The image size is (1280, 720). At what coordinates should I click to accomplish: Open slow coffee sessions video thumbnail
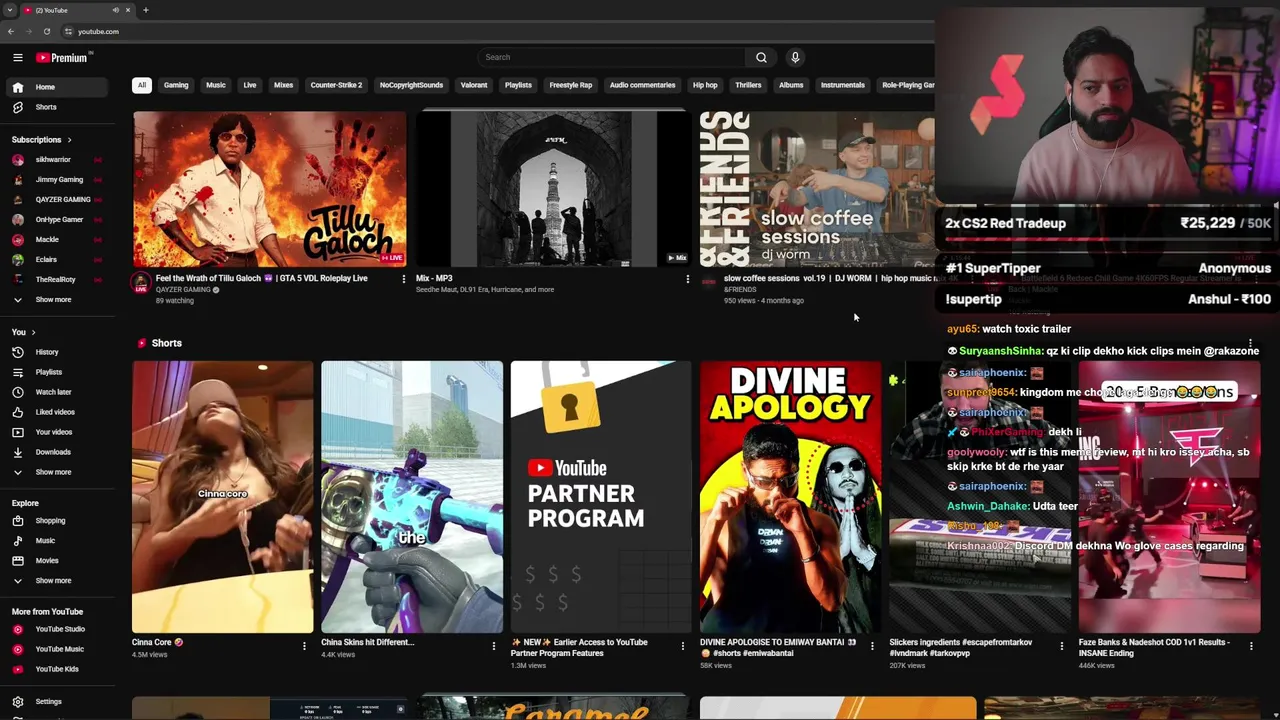pos(817,189)
